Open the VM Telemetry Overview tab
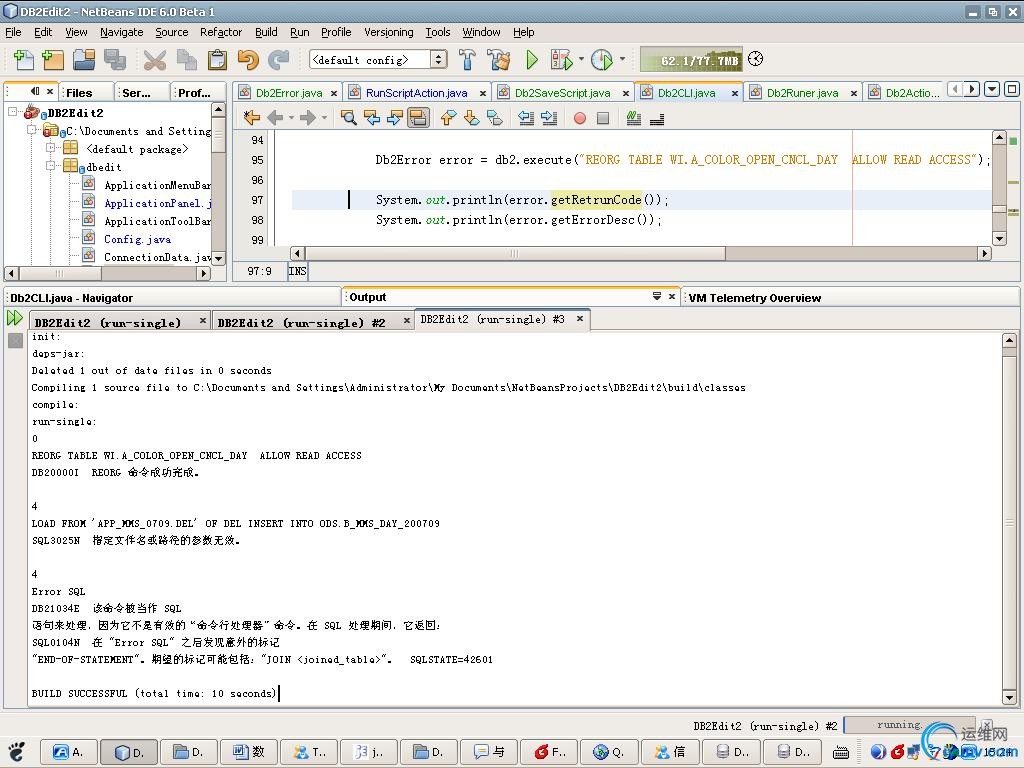 coord(755,298)
